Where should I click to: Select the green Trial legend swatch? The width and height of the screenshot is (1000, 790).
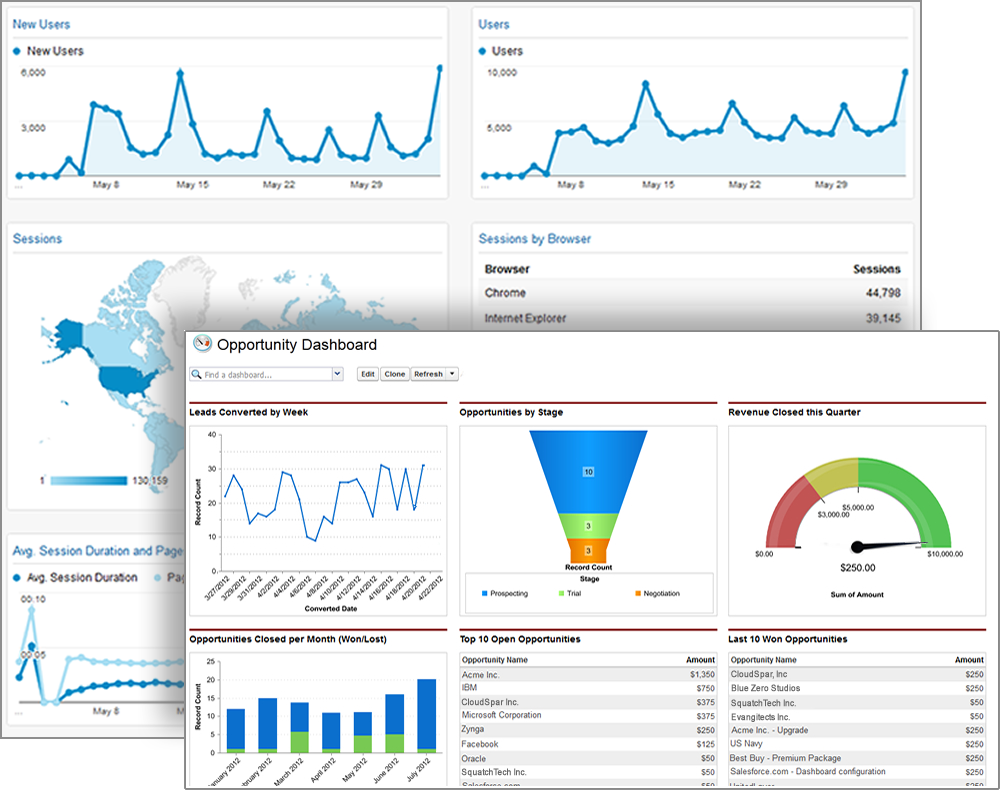point(561,594)
